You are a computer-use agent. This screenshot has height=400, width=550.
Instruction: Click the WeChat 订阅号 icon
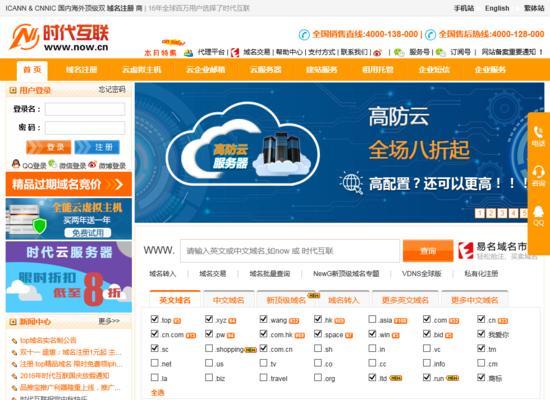(x=441, y=53)
